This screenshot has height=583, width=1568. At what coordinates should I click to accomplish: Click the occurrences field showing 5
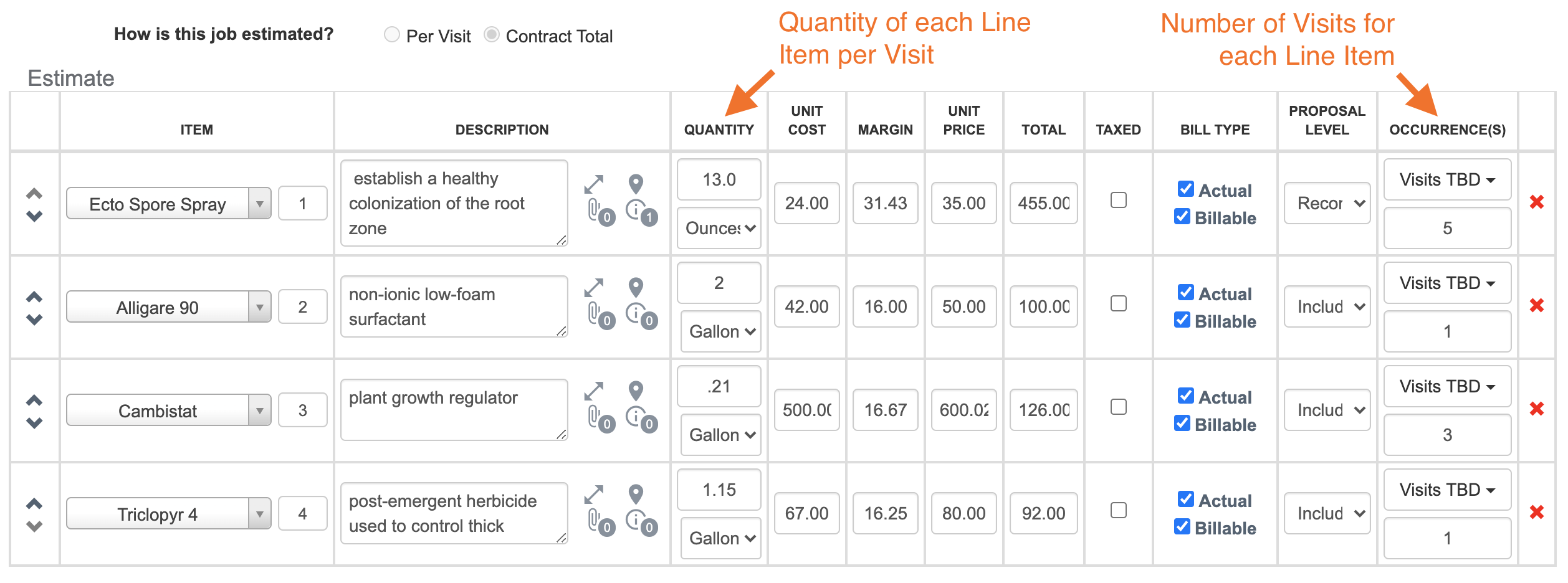tap(1447, 228)
